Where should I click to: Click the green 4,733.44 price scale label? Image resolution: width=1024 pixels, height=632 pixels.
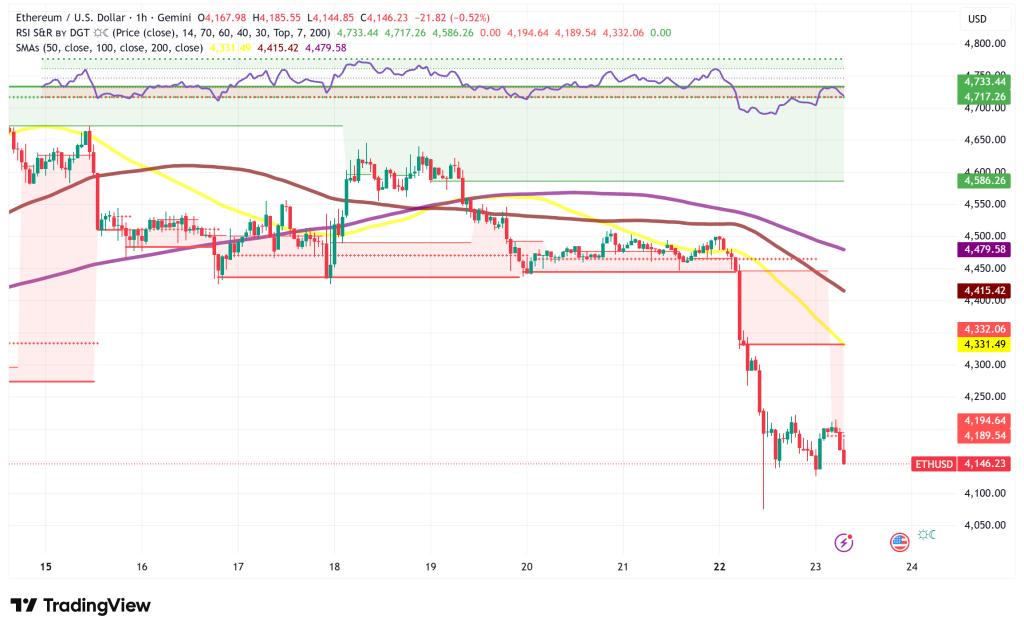984,82
